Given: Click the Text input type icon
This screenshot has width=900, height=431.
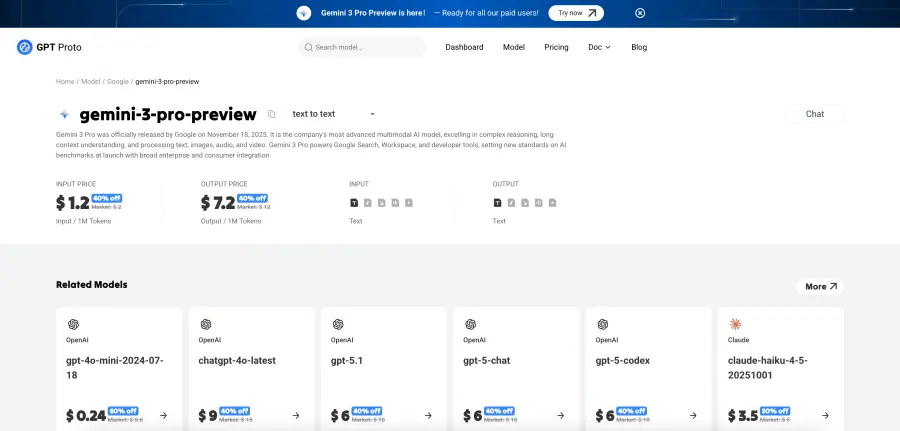Looking at the screenshot, I should (x=354, y=203).
